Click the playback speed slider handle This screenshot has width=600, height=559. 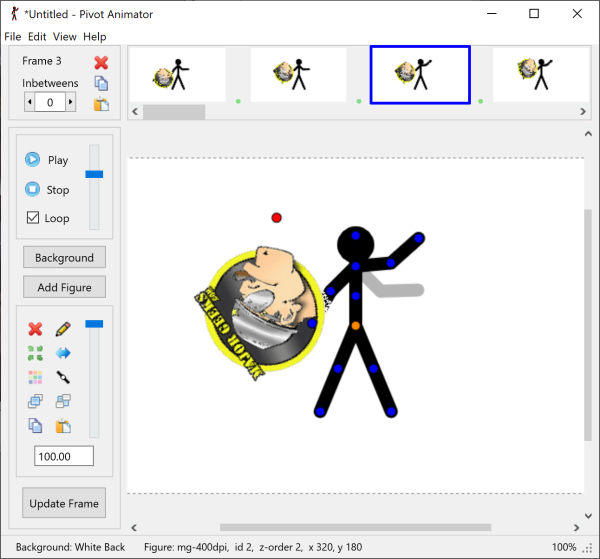[94, 174]
